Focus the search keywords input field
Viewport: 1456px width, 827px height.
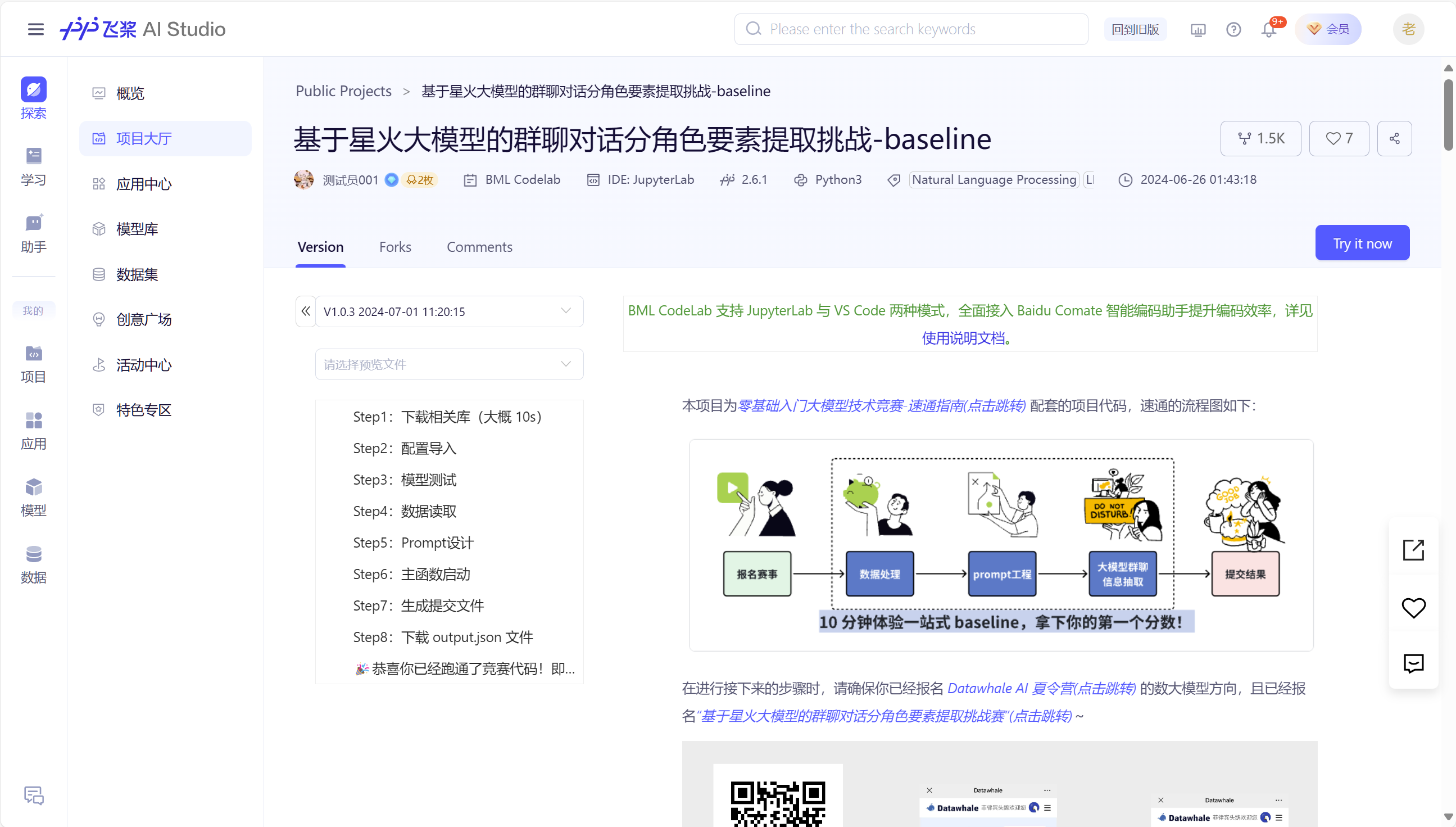[911, 29]
